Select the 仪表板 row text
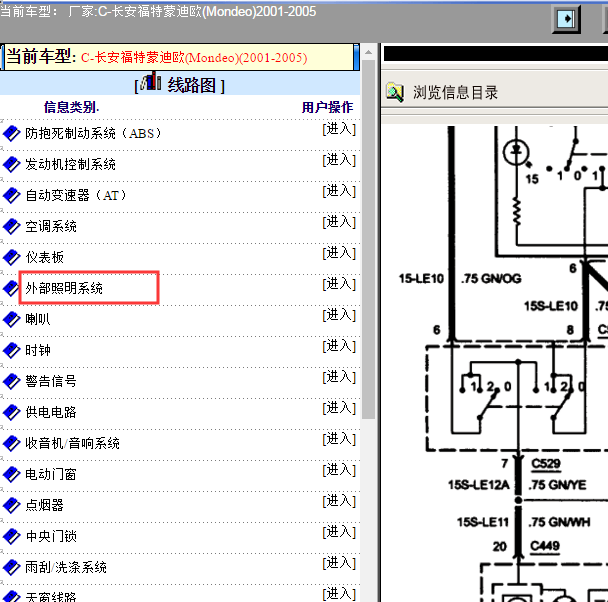Viewport: 608px width, 602px height. pos(45,257)
